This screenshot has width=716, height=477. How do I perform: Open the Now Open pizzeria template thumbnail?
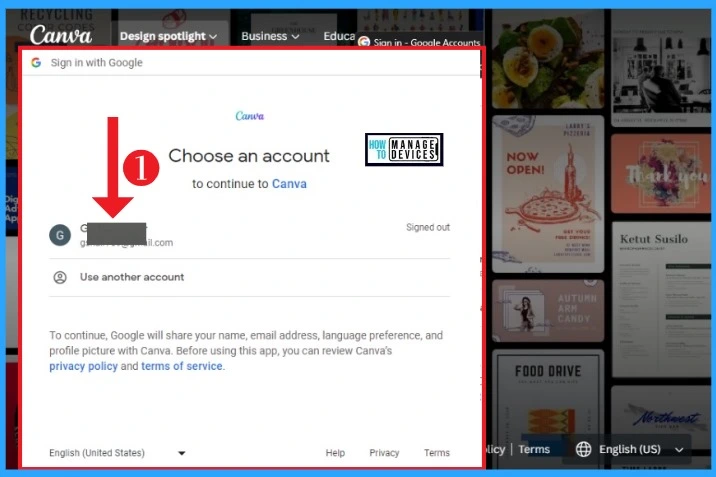point(548,194)
